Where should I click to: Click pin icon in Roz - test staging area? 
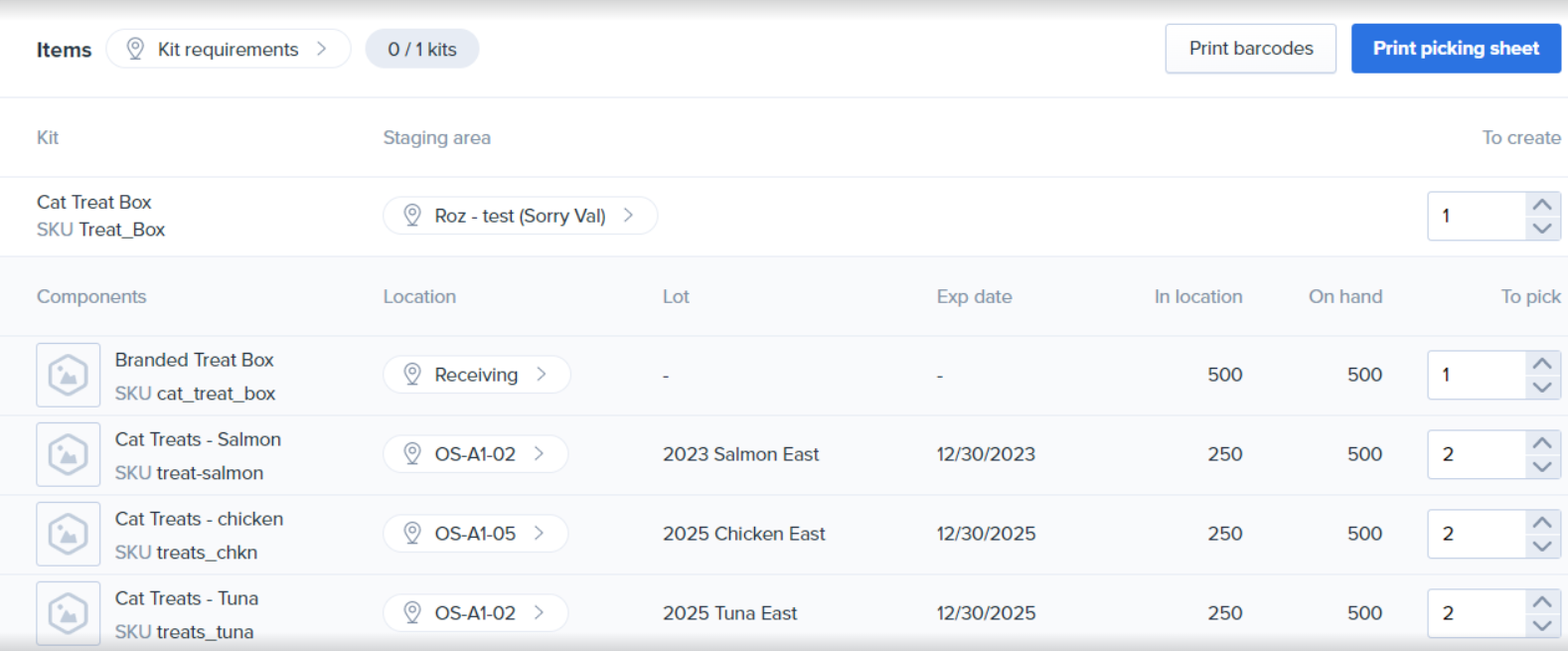[x=412, y=216]
